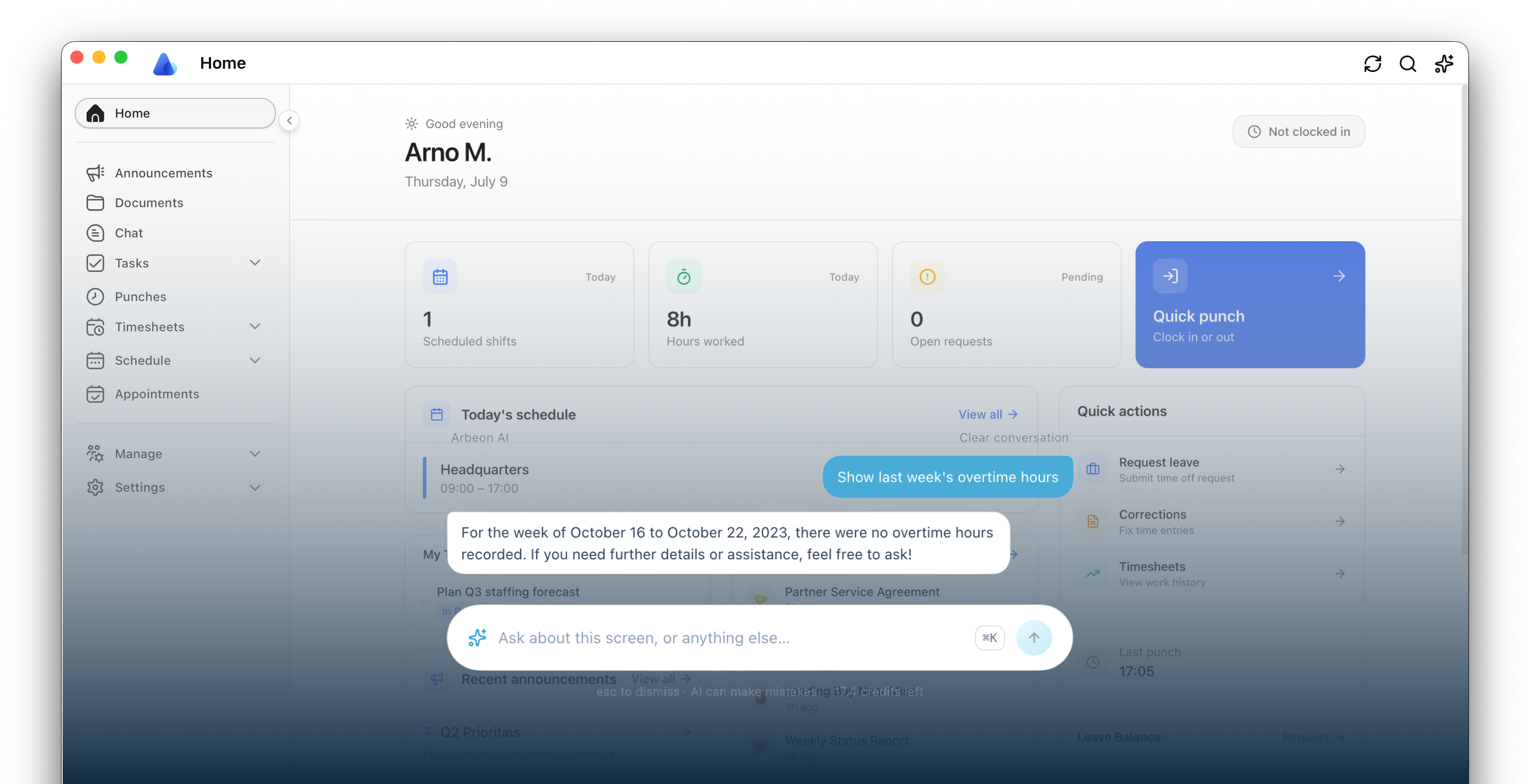Click the arrow next to Corrections
Screen dimensions: 1530x784
click(x=1339, y=521)
